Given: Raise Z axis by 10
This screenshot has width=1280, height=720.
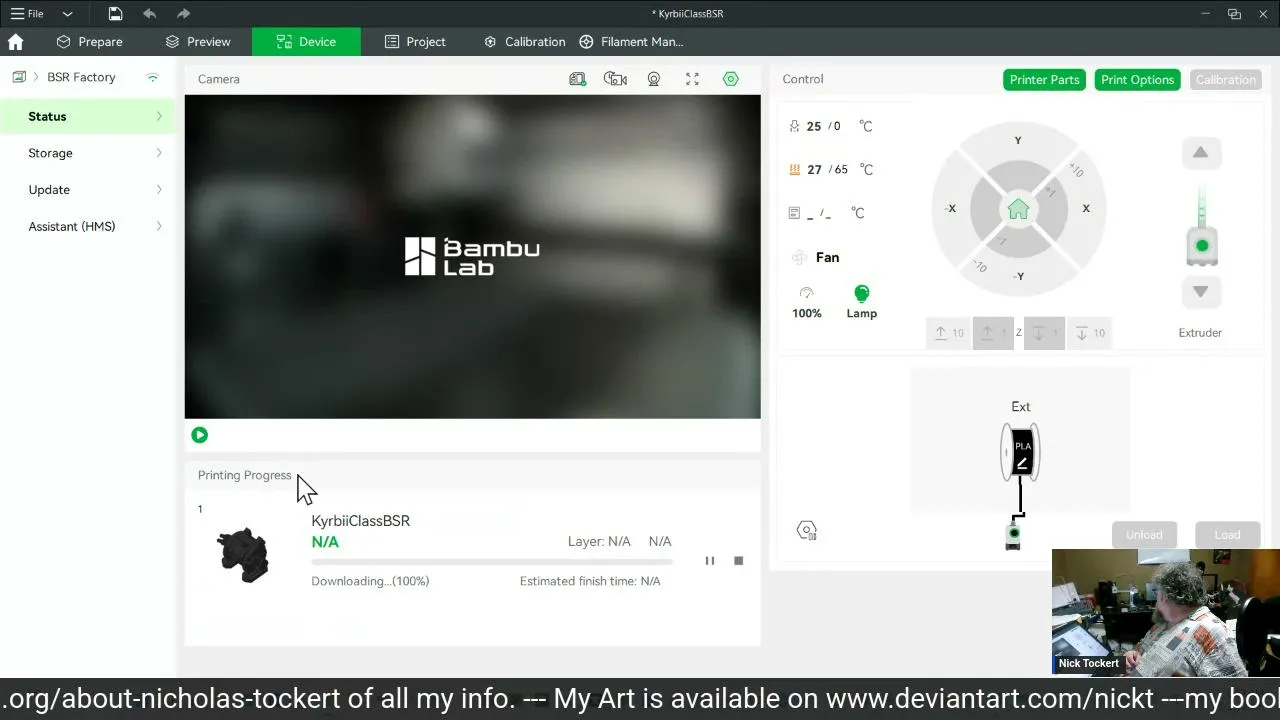Looking at the screenshot, I should pos(949,333).
